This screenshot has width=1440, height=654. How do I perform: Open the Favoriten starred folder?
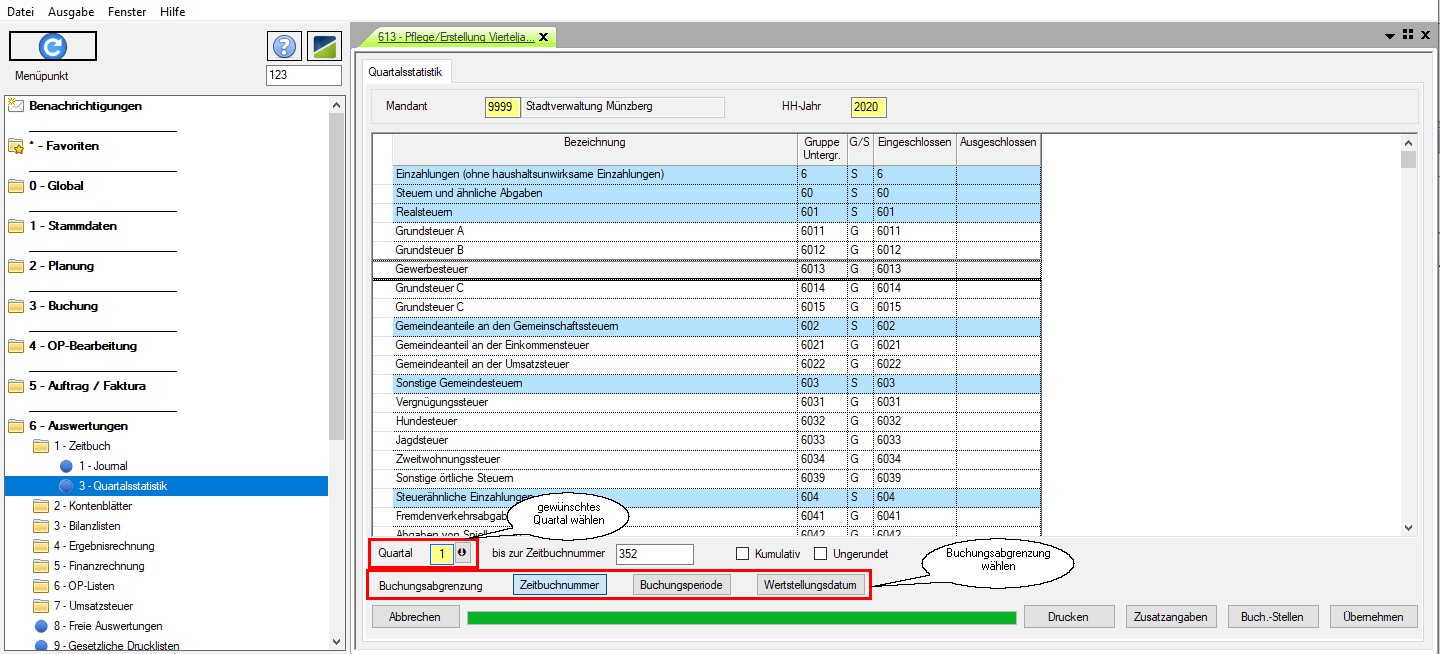(63, 146)
